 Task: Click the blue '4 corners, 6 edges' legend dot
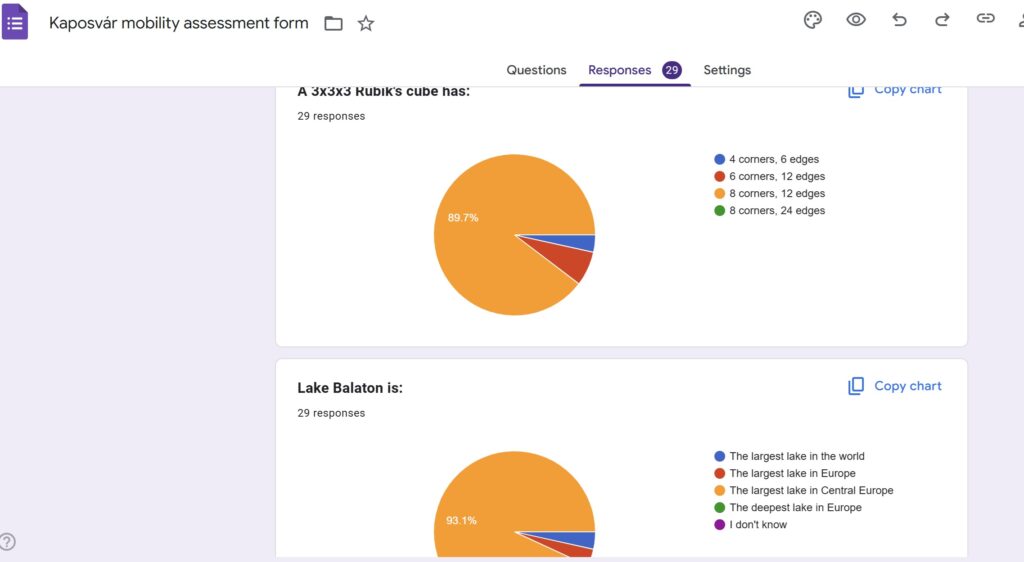pyautogui.click(x=719, y=159)
